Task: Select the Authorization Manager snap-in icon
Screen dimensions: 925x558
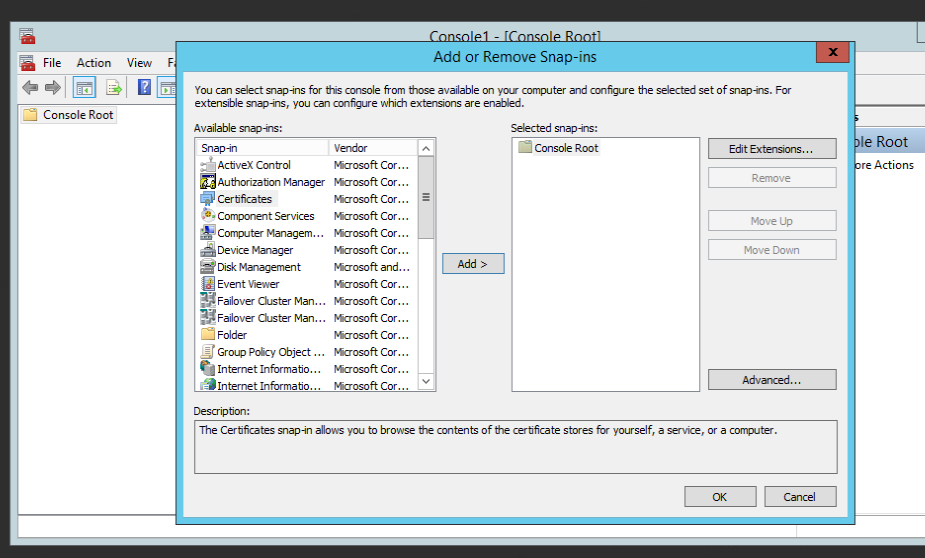Action: 208,182
